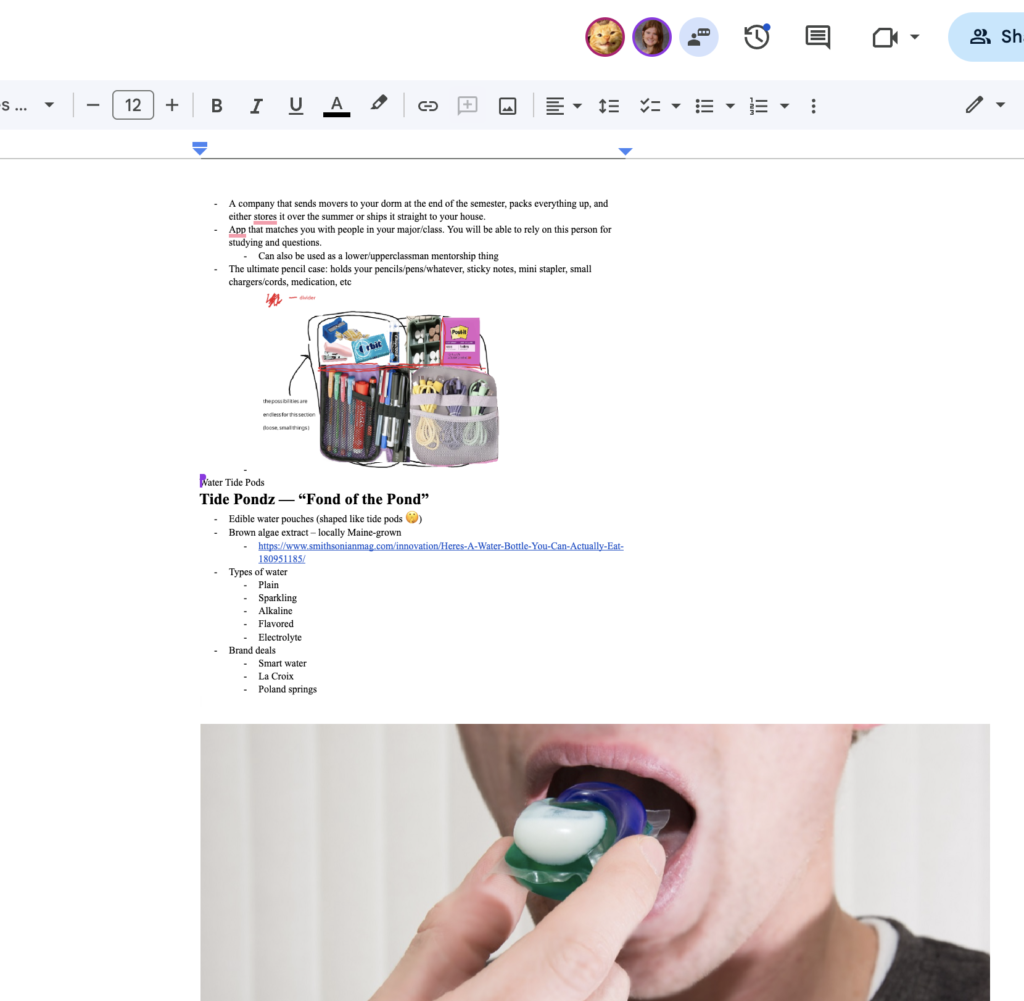Toggle underline formatting
Screen dimensions: 1024x1001
pyautogui.click(x=296, y=106)
